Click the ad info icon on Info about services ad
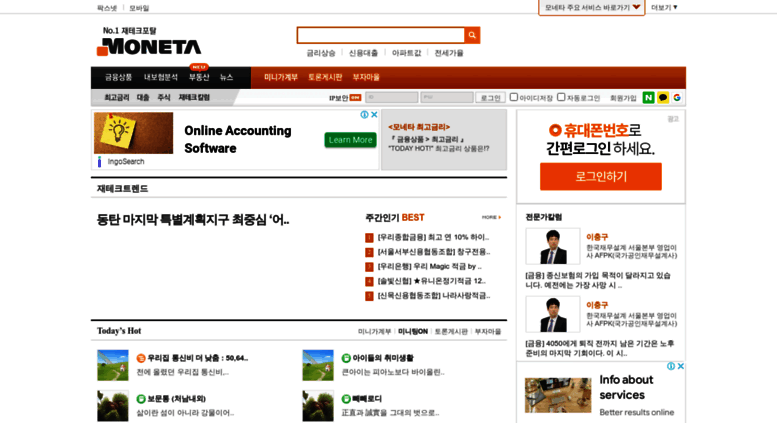This screenshot has width=777, height=423. coord(670,366)
